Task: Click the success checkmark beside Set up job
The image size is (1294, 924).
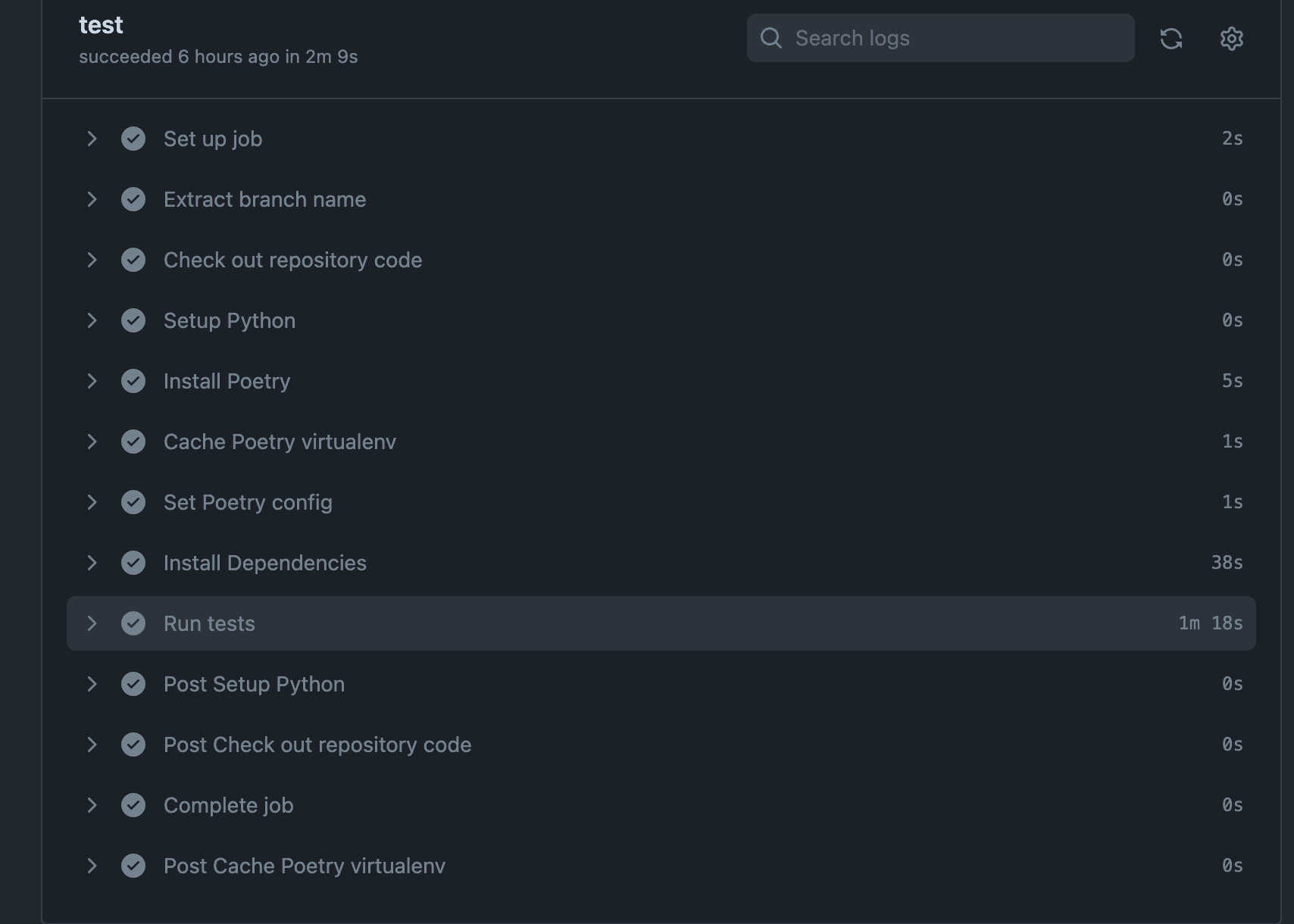Action: click(x=133, y=139)
